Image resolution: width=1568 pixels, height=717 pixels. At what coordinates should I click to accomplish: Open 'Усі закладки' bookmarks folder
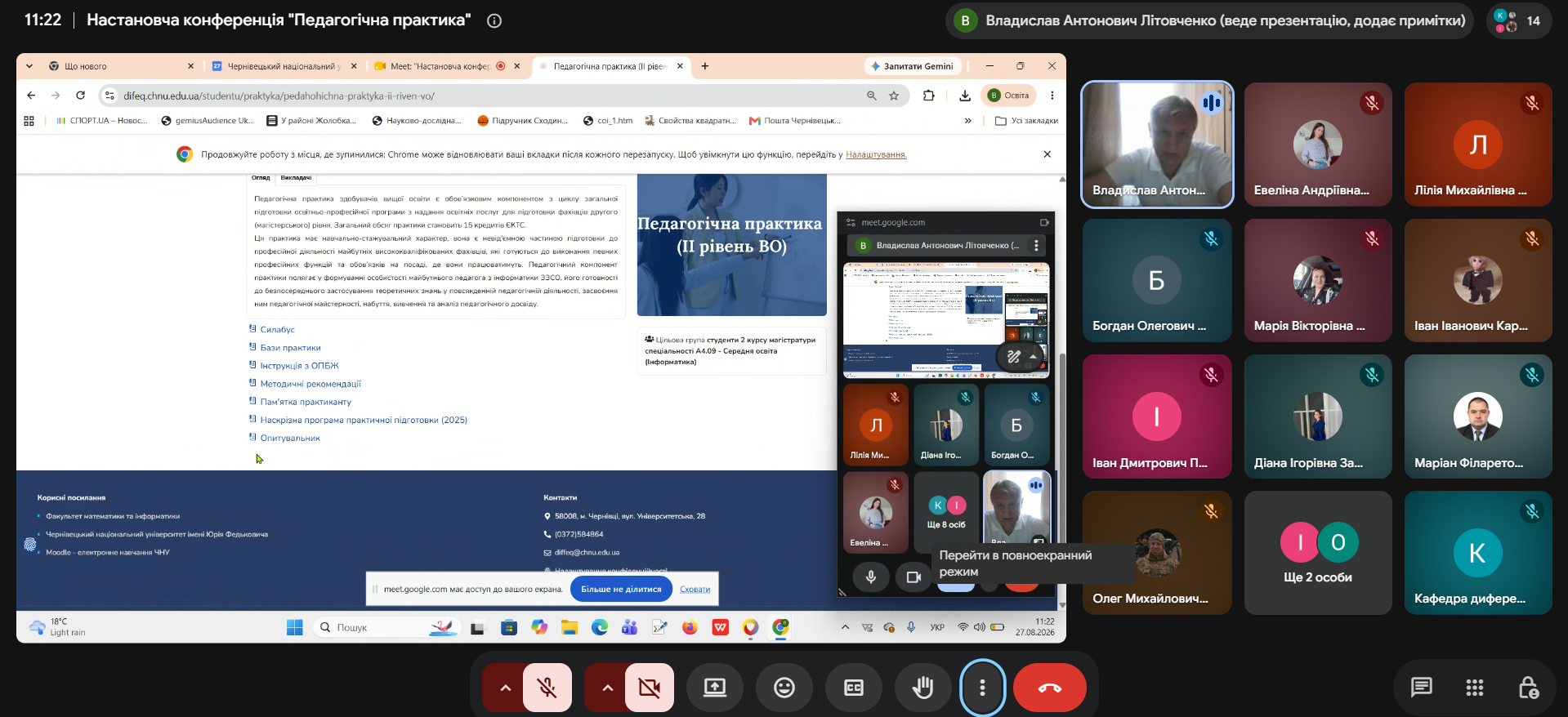point(1026,121)
